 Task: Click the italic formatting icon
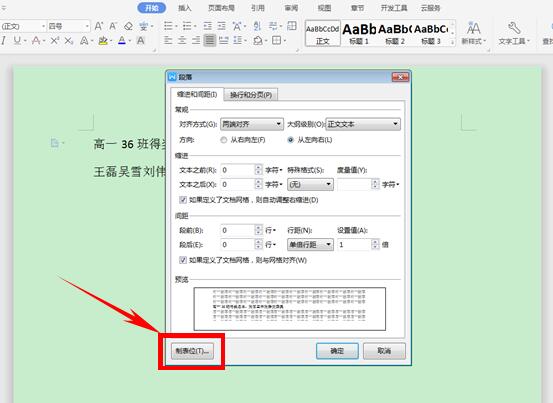tap(4, 41)
